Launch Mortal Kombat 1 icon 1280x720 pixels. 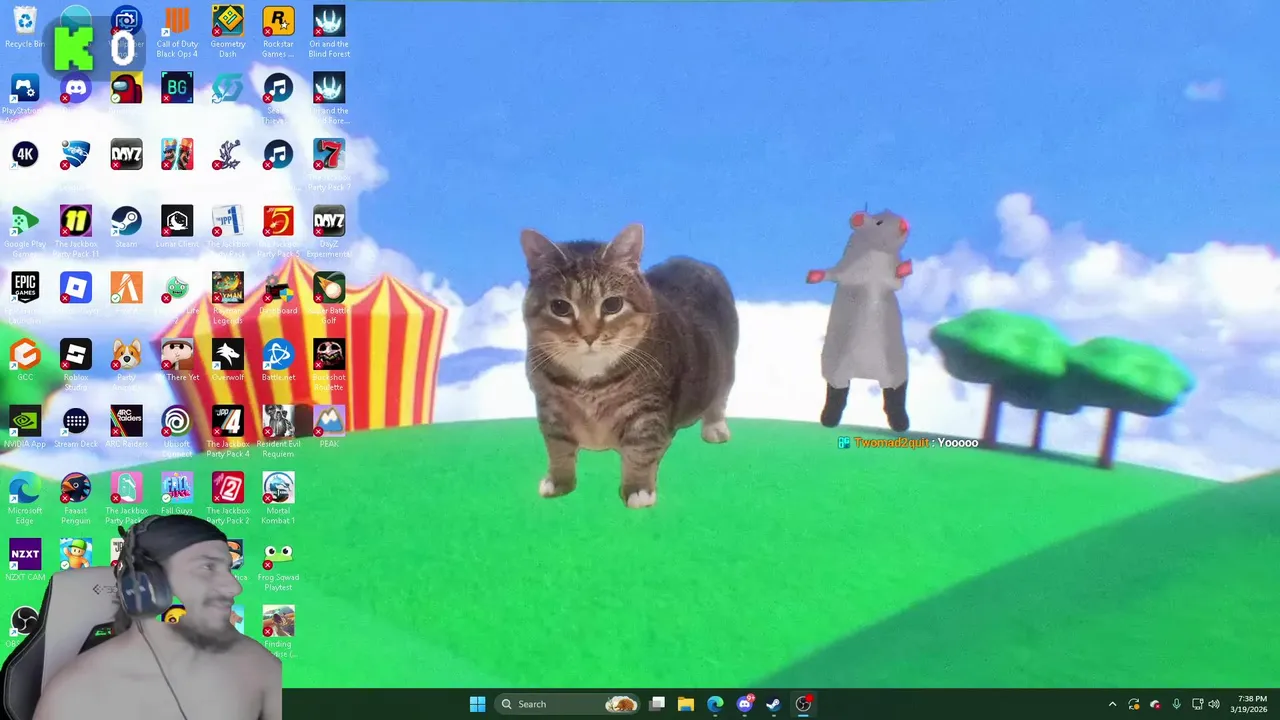278,498
